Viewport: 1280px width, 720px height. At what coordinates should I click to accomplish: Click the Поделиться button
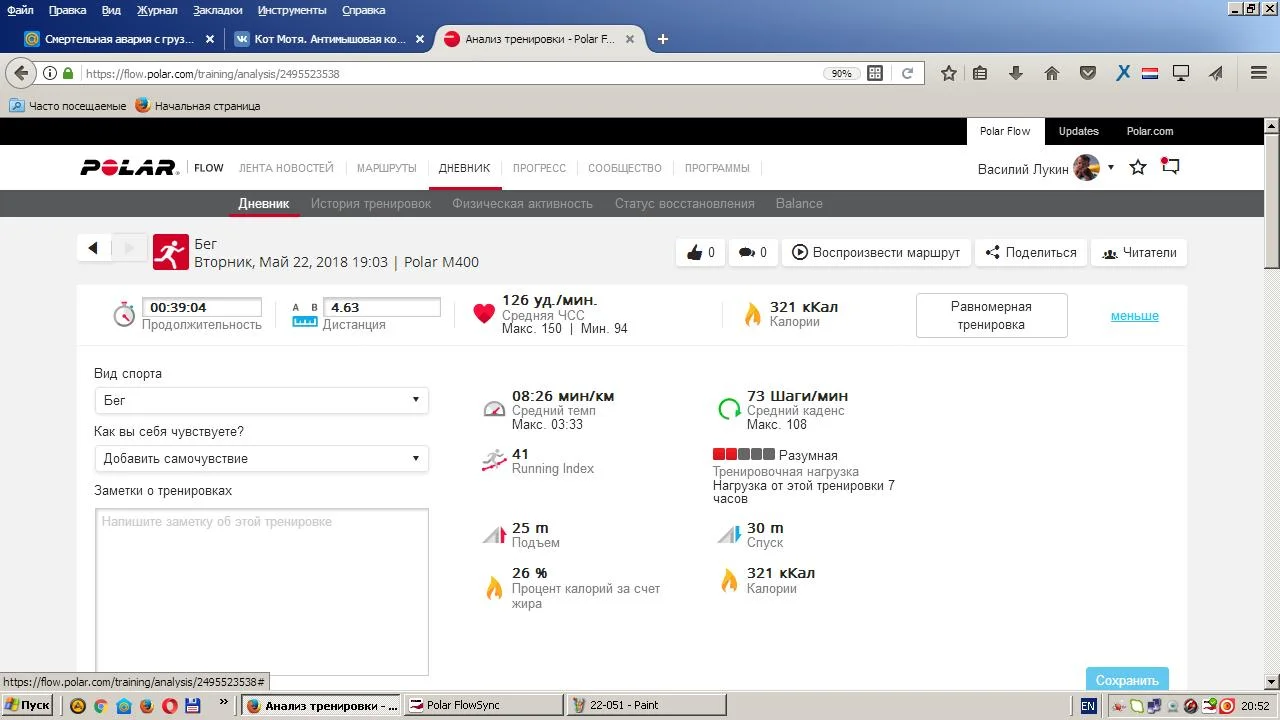pyautogui.click(x=1031, y=252)
